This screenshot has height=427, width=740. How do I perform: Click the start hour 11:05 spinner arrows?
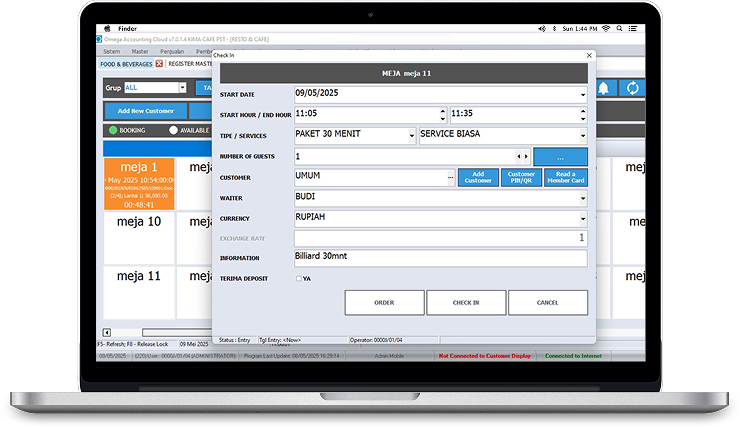click(443, 115)
